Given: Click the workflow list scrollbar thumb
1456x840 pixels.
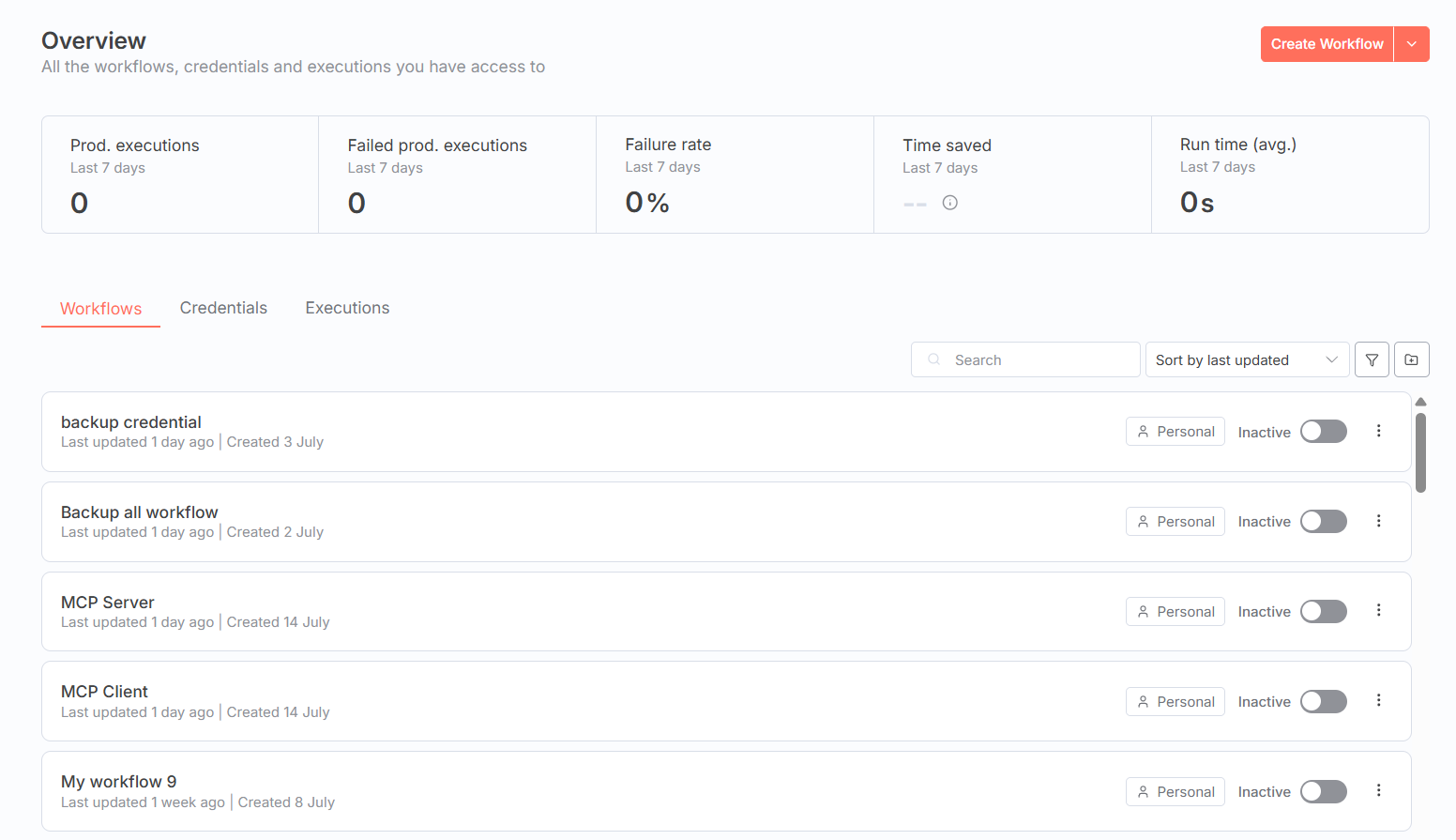Looking at the screenshot, I should click(x=1420, y=452).
